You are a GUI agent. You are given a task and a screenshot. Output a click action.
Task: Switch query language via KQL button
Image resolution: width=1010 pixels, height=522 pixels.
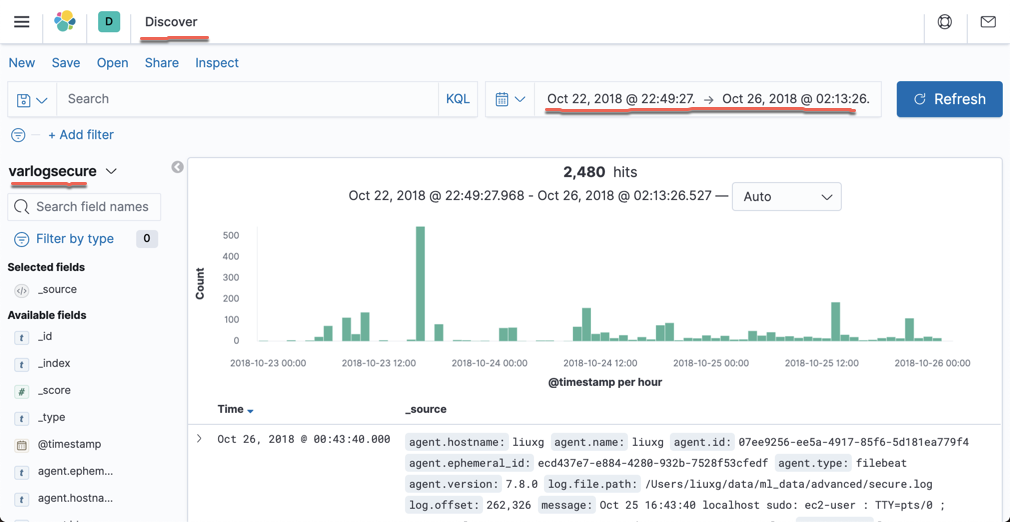[458, 99]
